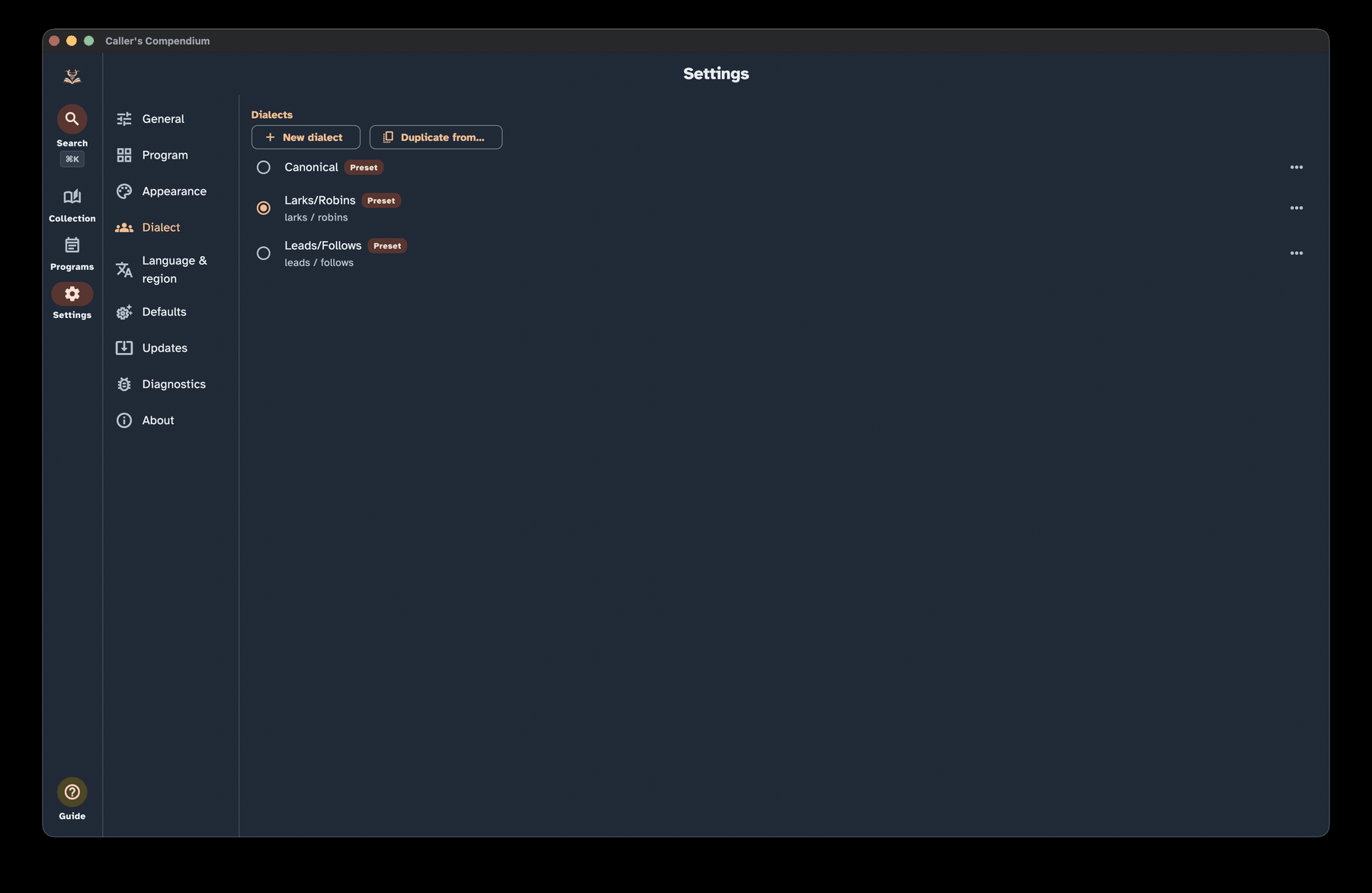The width and height of the screenshot is (1372, 893).
Task: Click the 'leads / follows' subtitle text
Action: [319, 262]
